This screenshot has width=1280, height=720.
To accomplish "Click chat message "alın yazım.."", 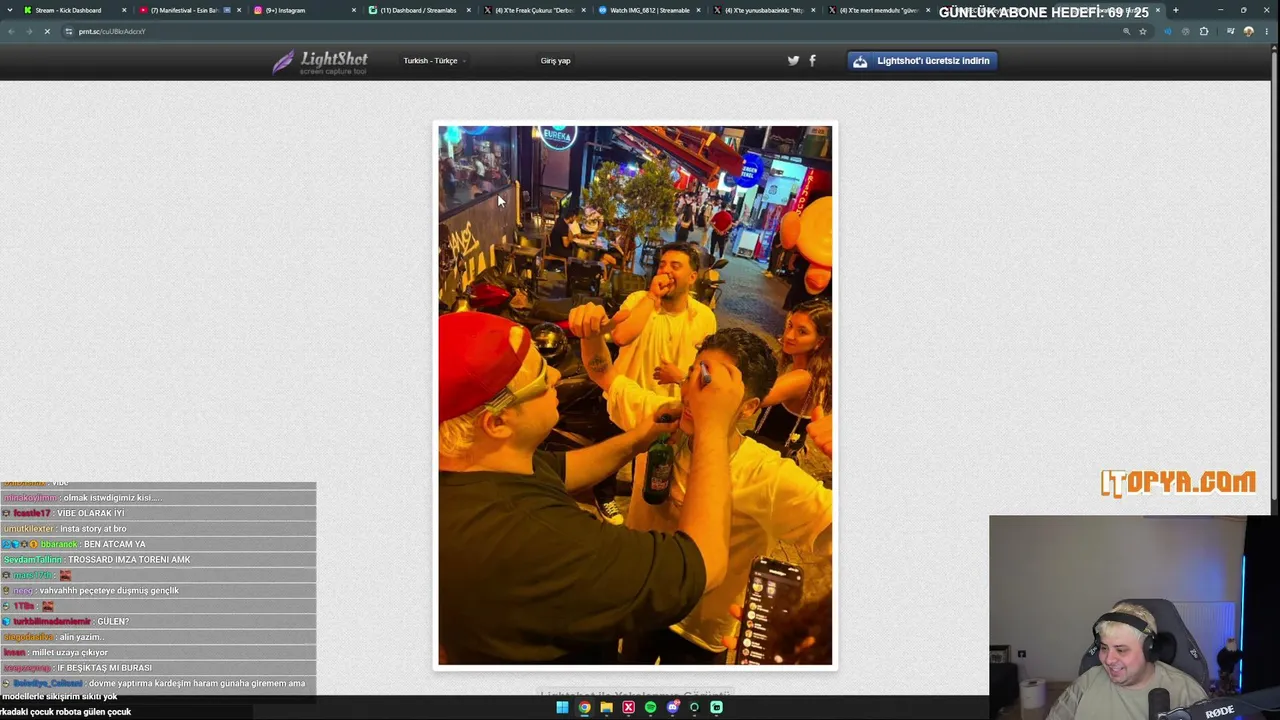I will (82, 637).
